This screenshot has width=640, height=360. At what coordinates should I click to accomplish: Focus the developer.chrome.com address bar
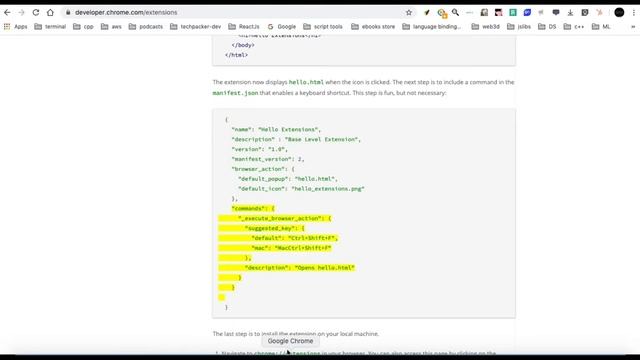click(x=237, y=13)
